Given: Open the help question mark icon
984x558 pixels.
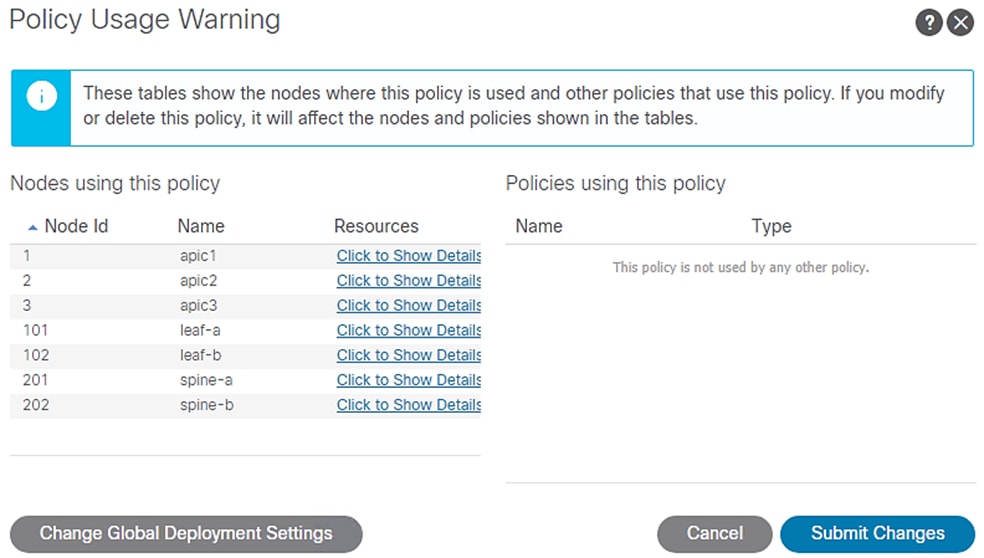Looking at the screenshot, I should click(x=929, y=23).
